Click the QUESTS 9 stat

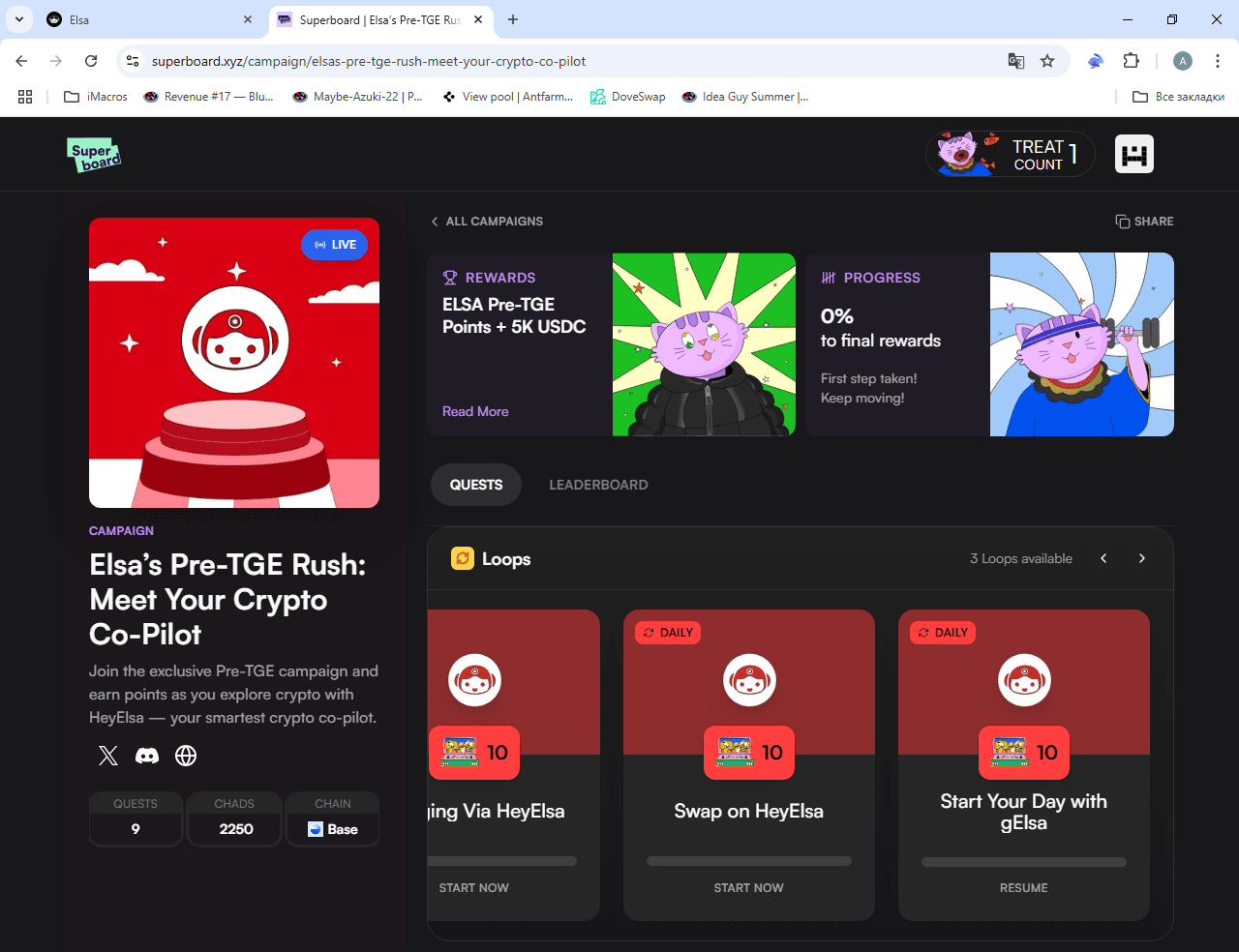(136, 818)
